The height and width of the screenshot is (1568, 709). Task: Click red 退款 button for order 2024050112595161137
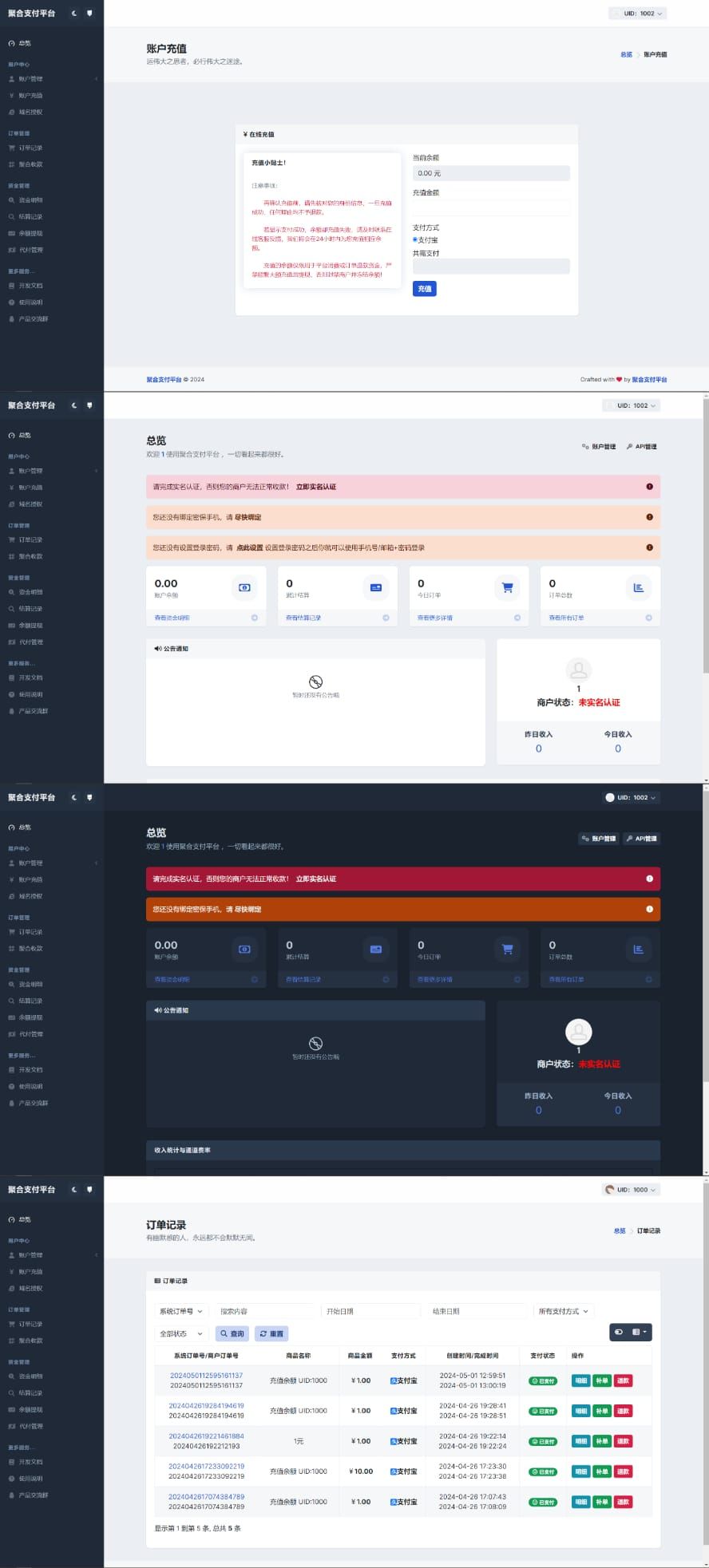click(x=623, y=1380)
